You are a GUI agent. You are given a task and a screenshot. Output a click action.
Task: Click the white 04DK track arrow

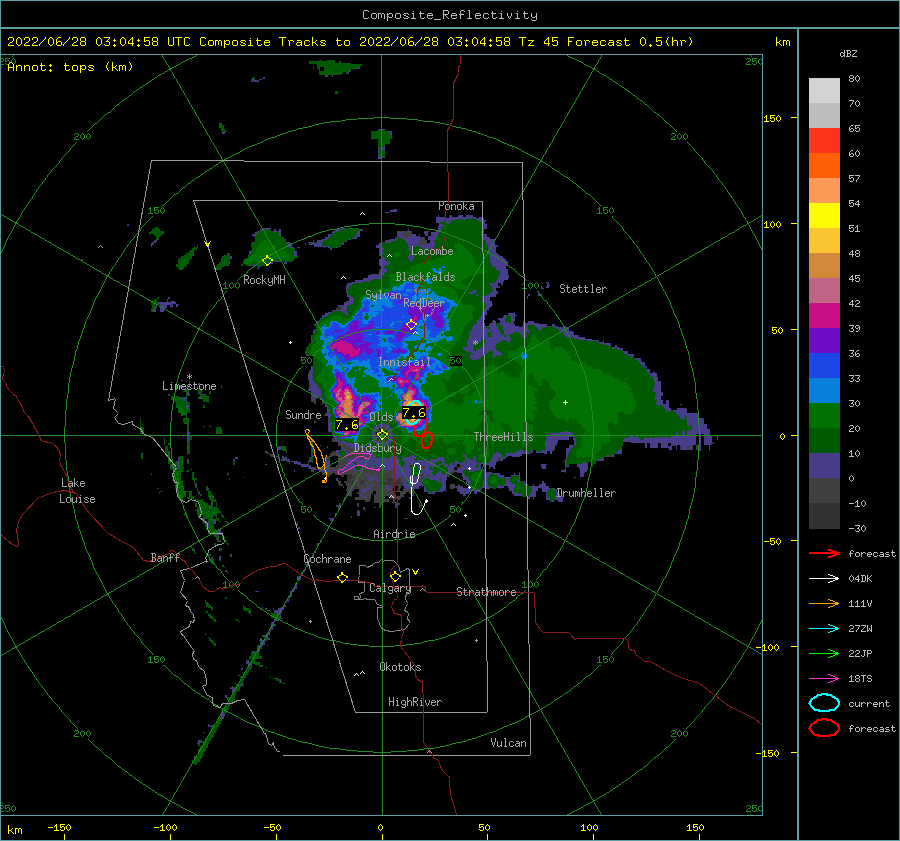824,578
